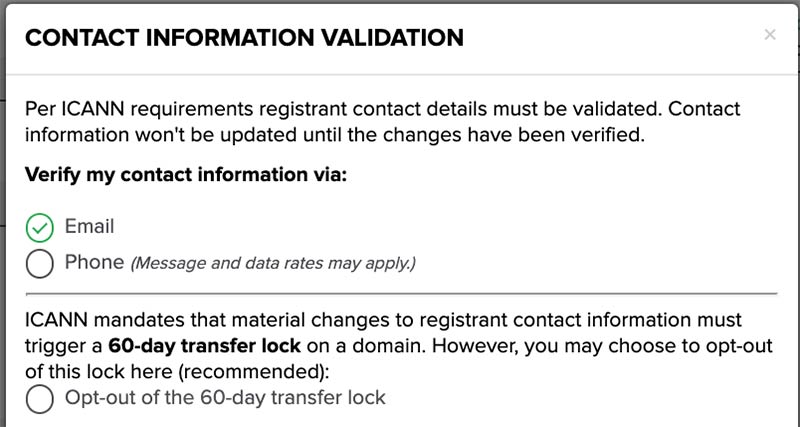This screenshot has width=800, height=427.
Task: Click "Opt-out of the 60-day transfer lock" label
Action: point(225,397)
